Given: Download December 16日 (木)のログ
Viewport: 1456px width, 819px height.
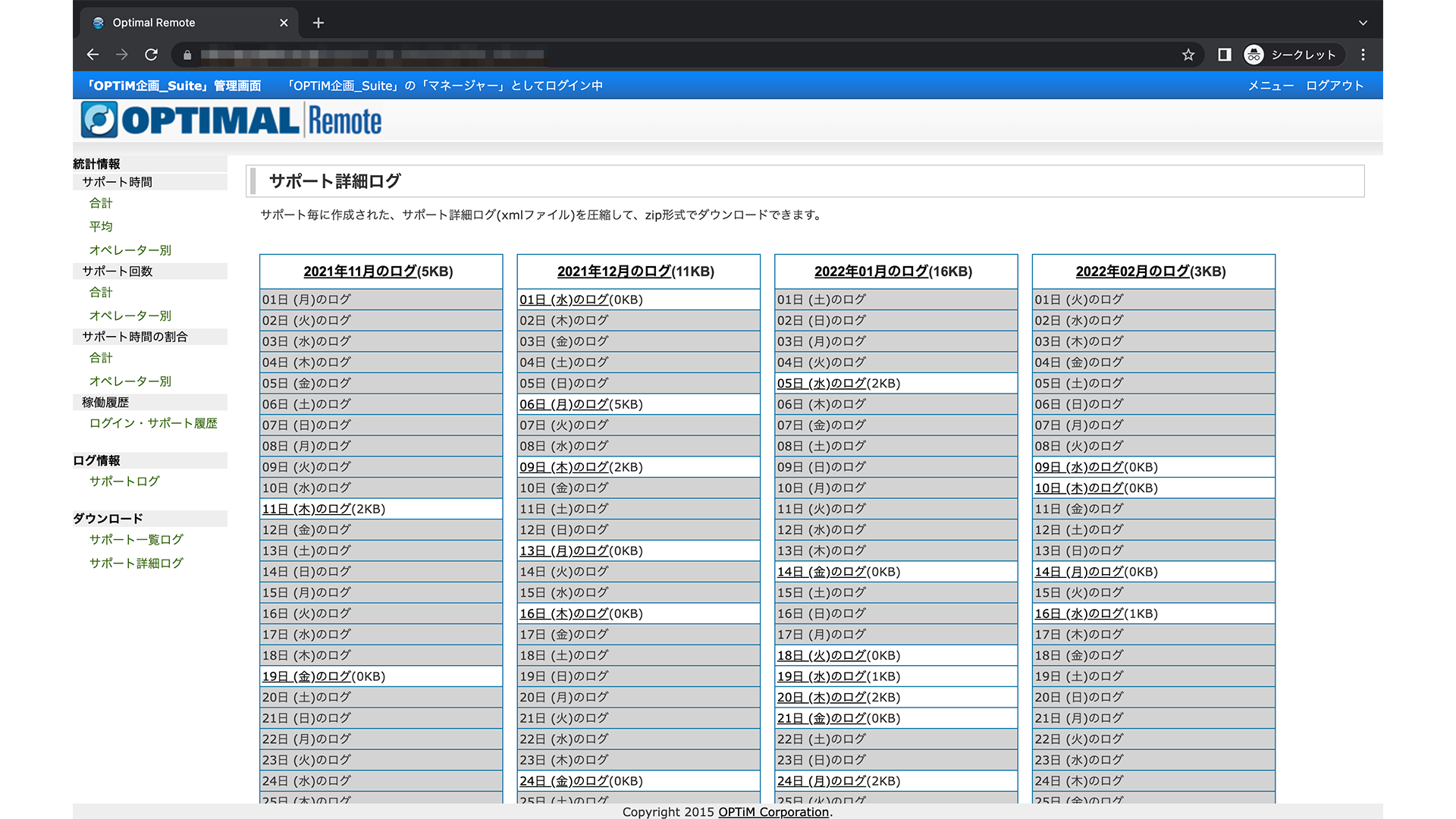Looking at the screenshot, I should 564,613.
